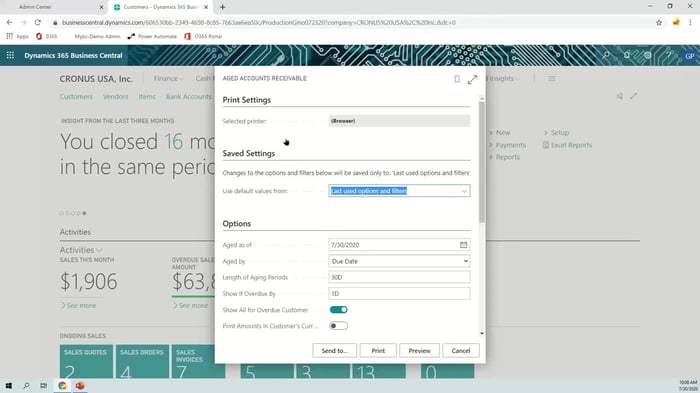Viewport: 700px width, 393px height.
Task: Click PowerPoint icon on taskbar
Action: click(80, 385)
